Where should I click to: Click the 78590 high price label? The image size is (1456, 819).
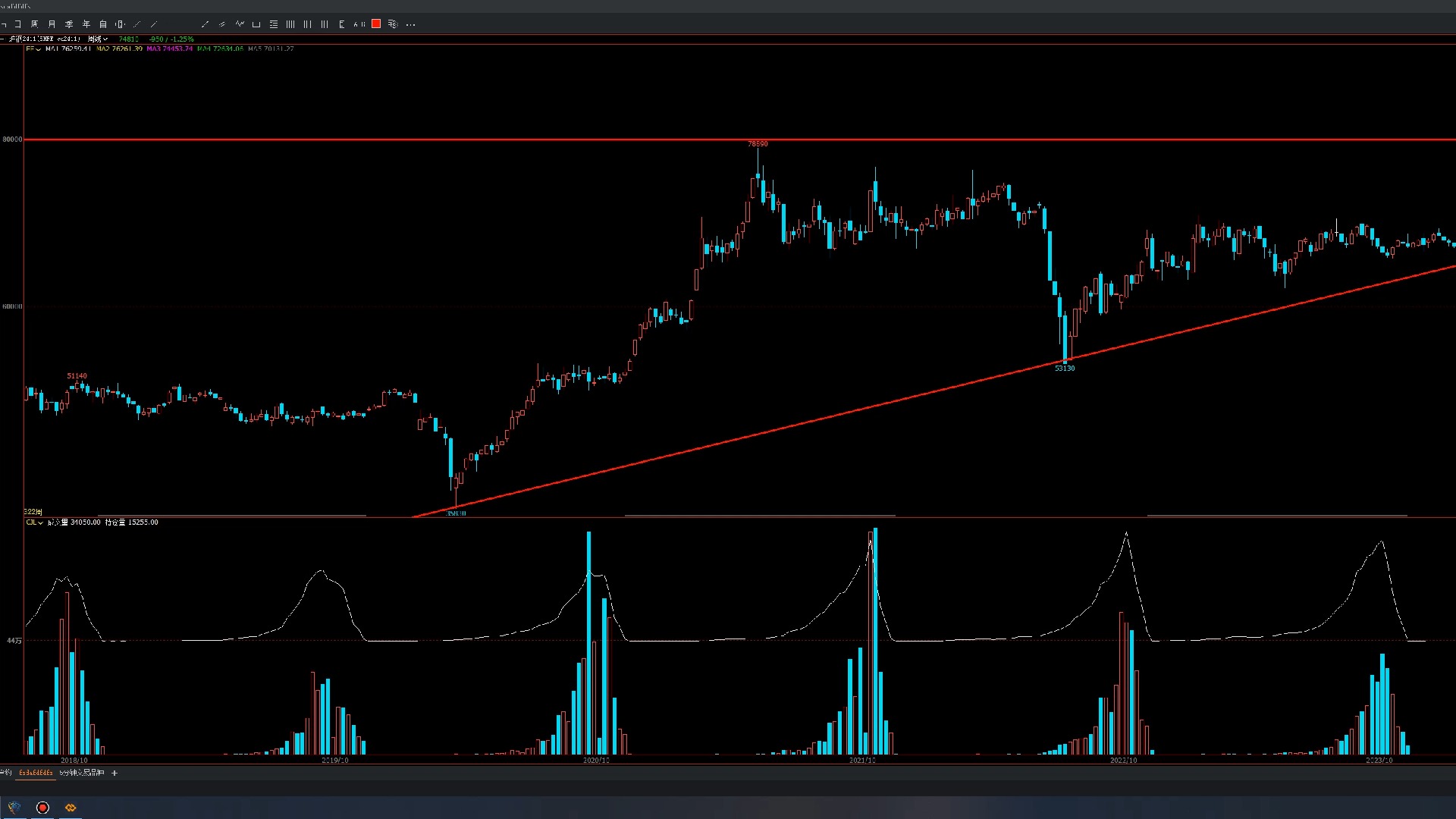(758, 143)
